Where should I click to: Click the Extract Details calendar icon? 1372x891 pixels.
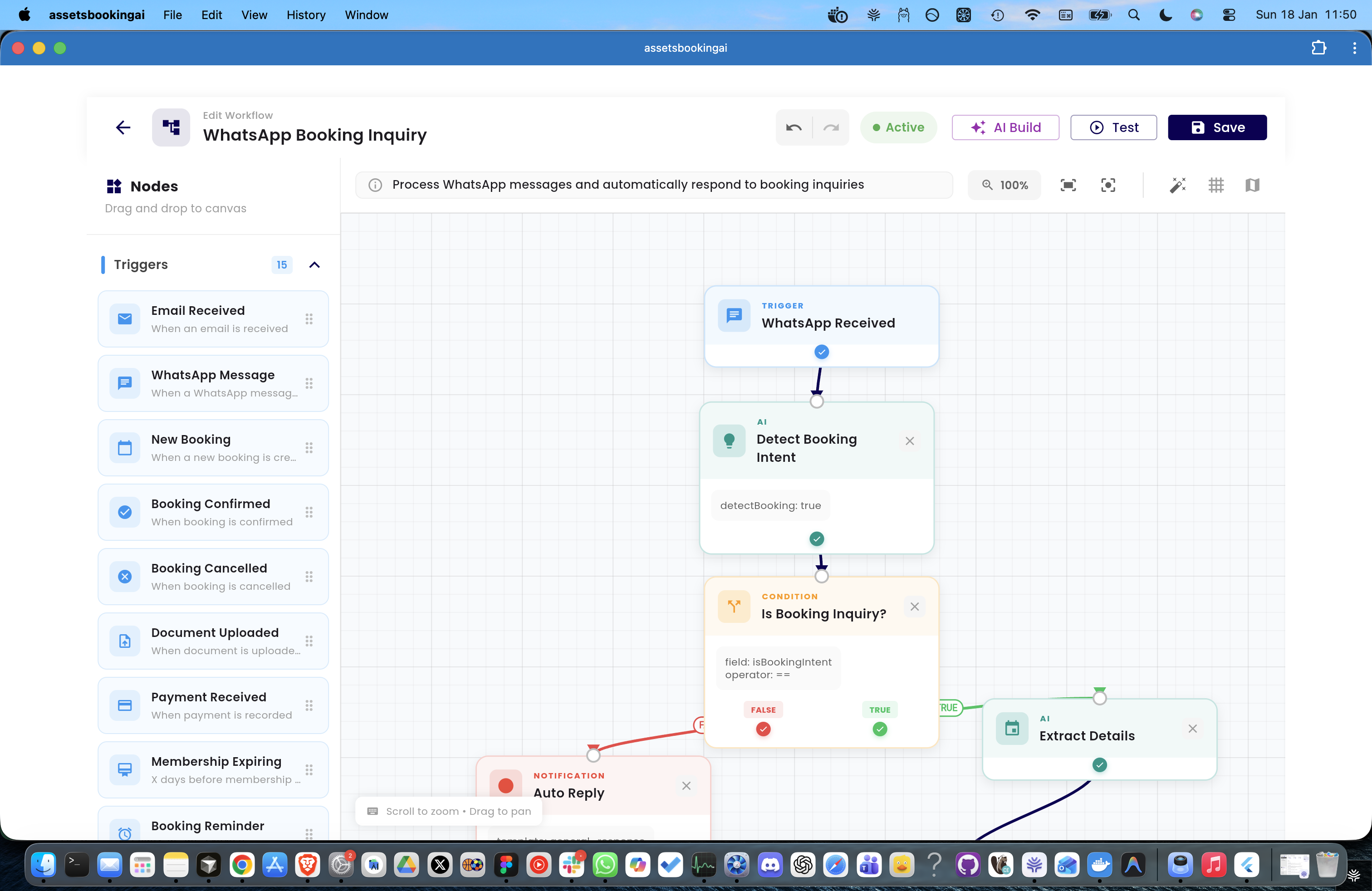(x=1012, y=729)
